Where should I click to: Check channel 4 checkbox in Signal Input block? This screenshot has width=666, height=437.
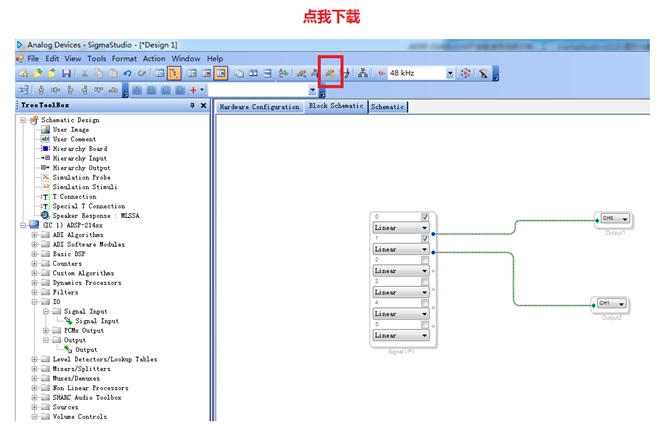(x=425, y=303)
